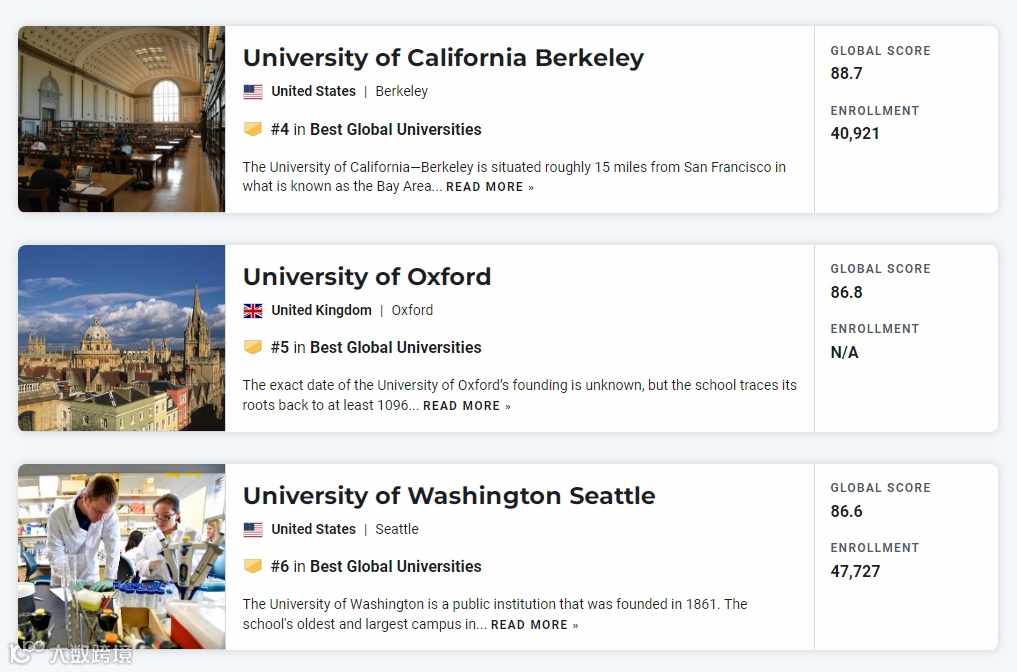1017x672 pixels.
Task: Click READ MORE on Washington description
Action: [534, 625]
